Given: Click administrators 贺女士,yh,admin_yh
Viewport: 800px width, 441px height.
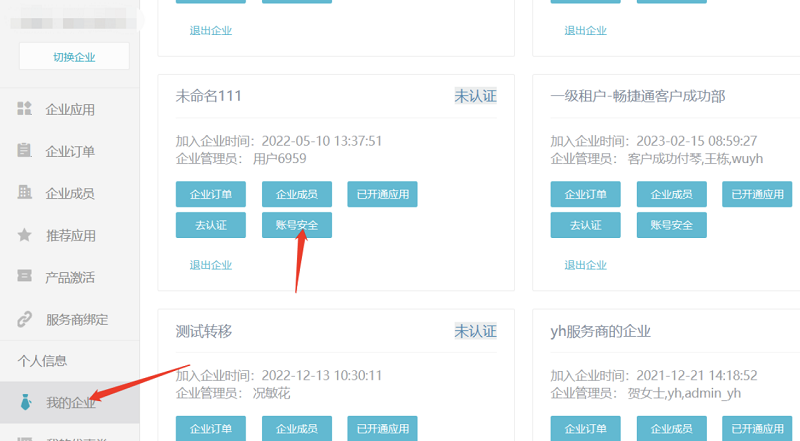Looking at the screenshot, I should (x=684, y=393).
